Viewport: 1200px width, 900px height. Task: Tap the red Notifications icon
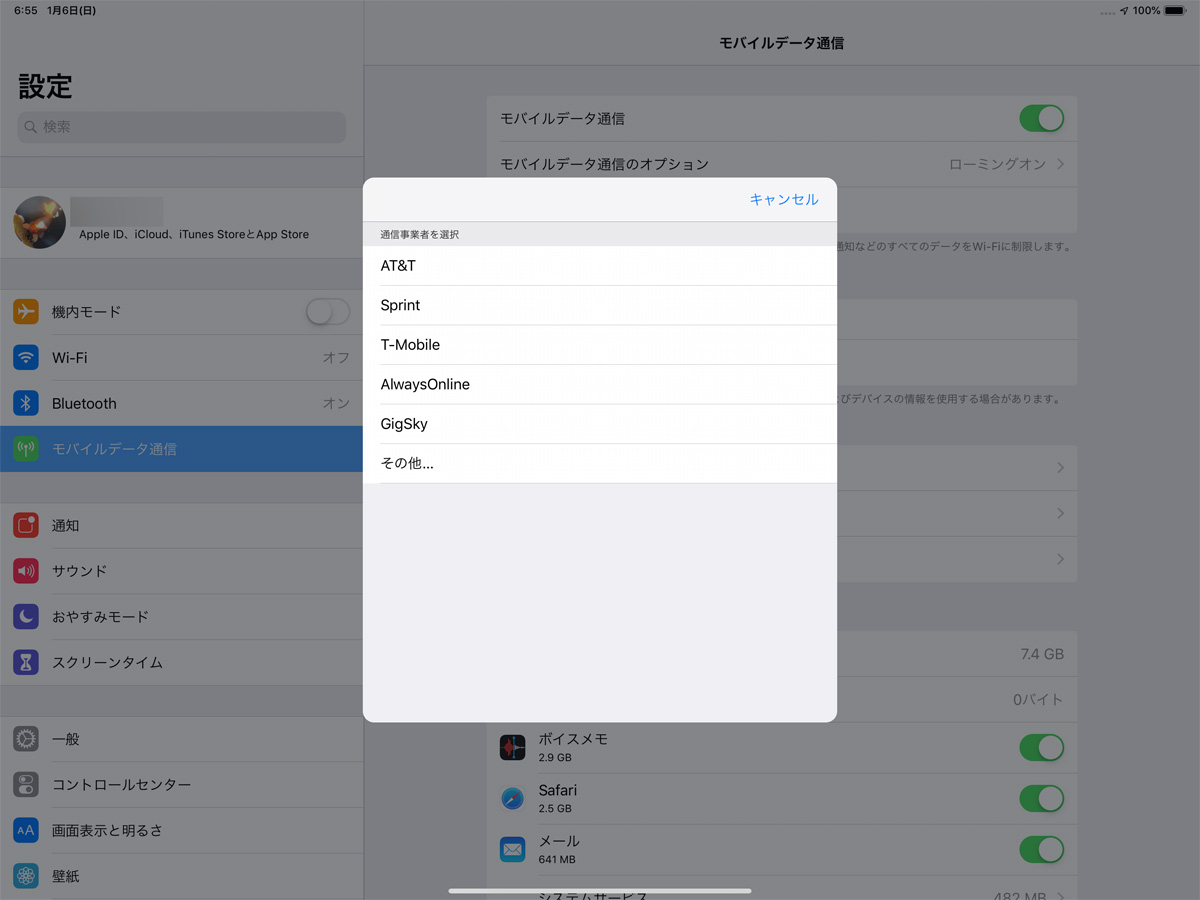click(x=26, y=525)
